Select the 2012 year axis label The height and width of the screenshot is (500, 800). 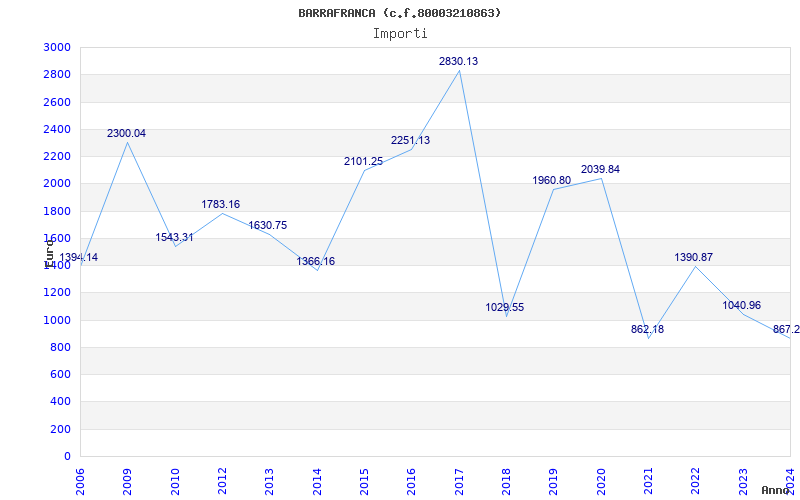pos(222,482)
